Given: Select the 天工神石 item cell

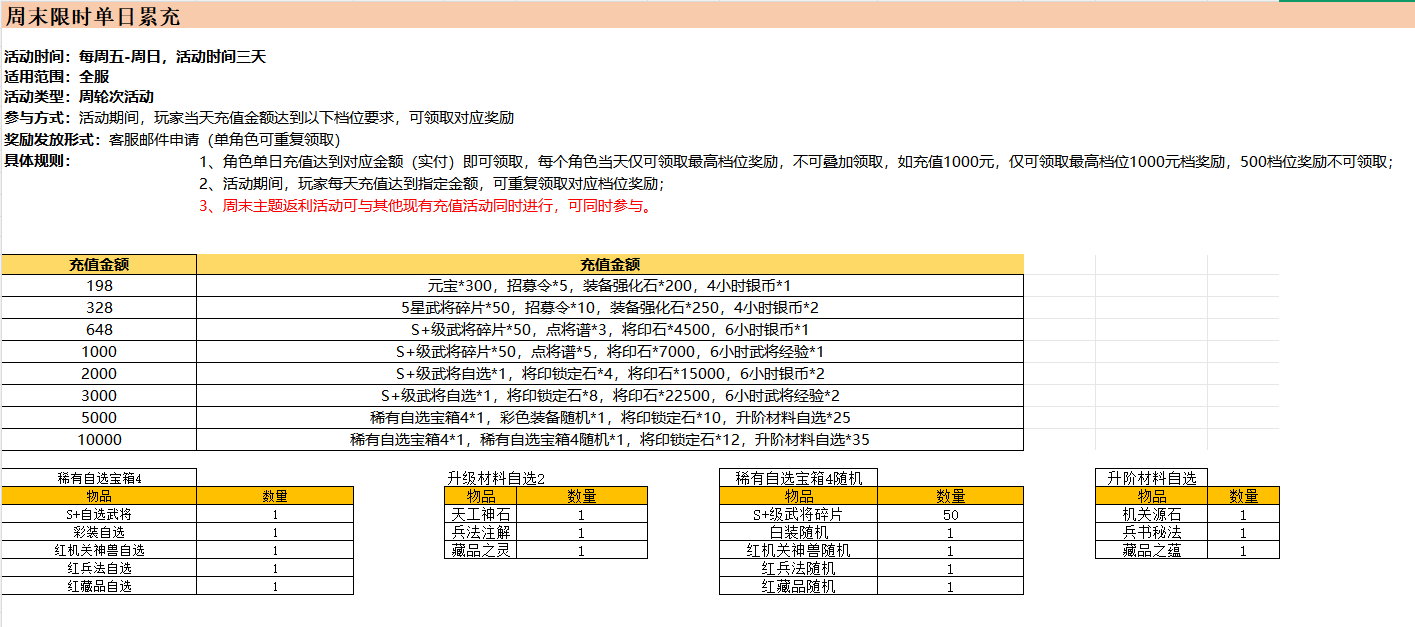Looking at the screenshot, I should [x=481, y=515].
